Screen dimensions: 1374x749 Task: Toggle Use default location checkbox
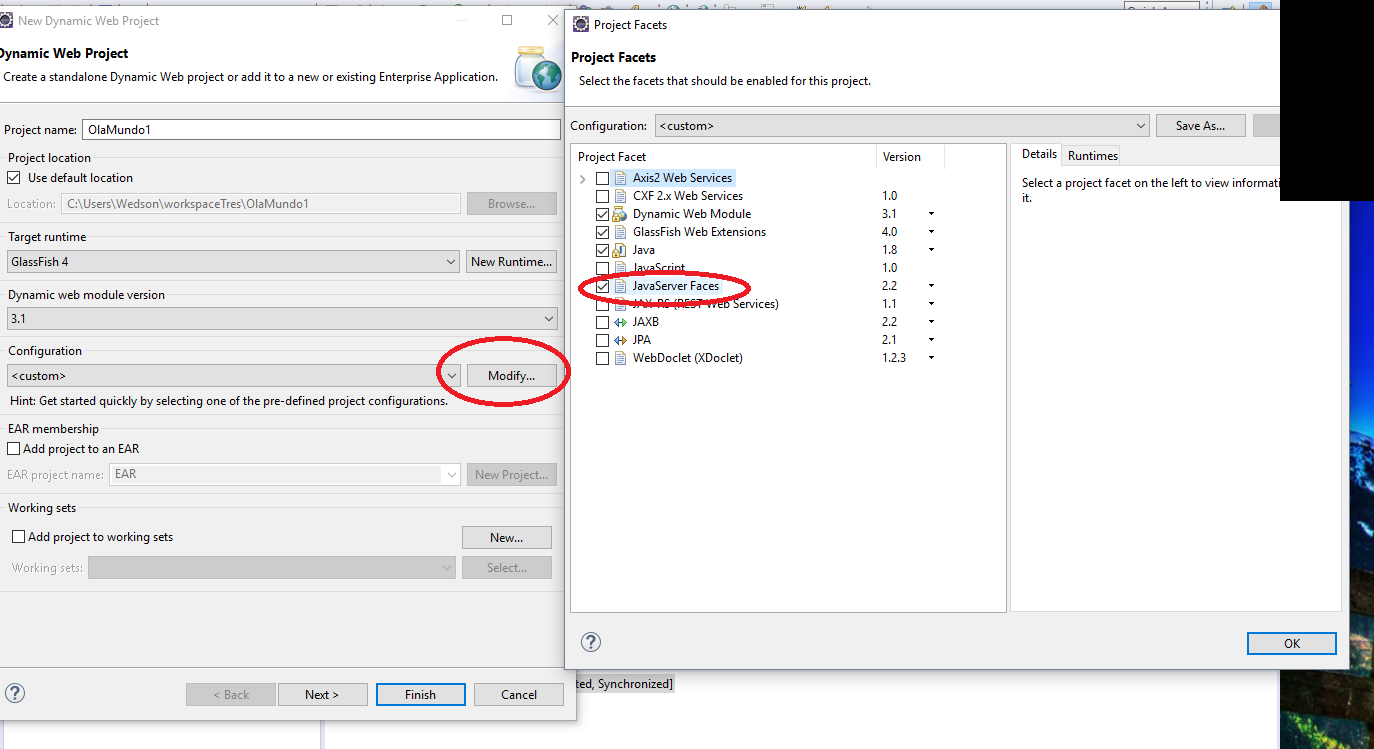coord(14,178)
